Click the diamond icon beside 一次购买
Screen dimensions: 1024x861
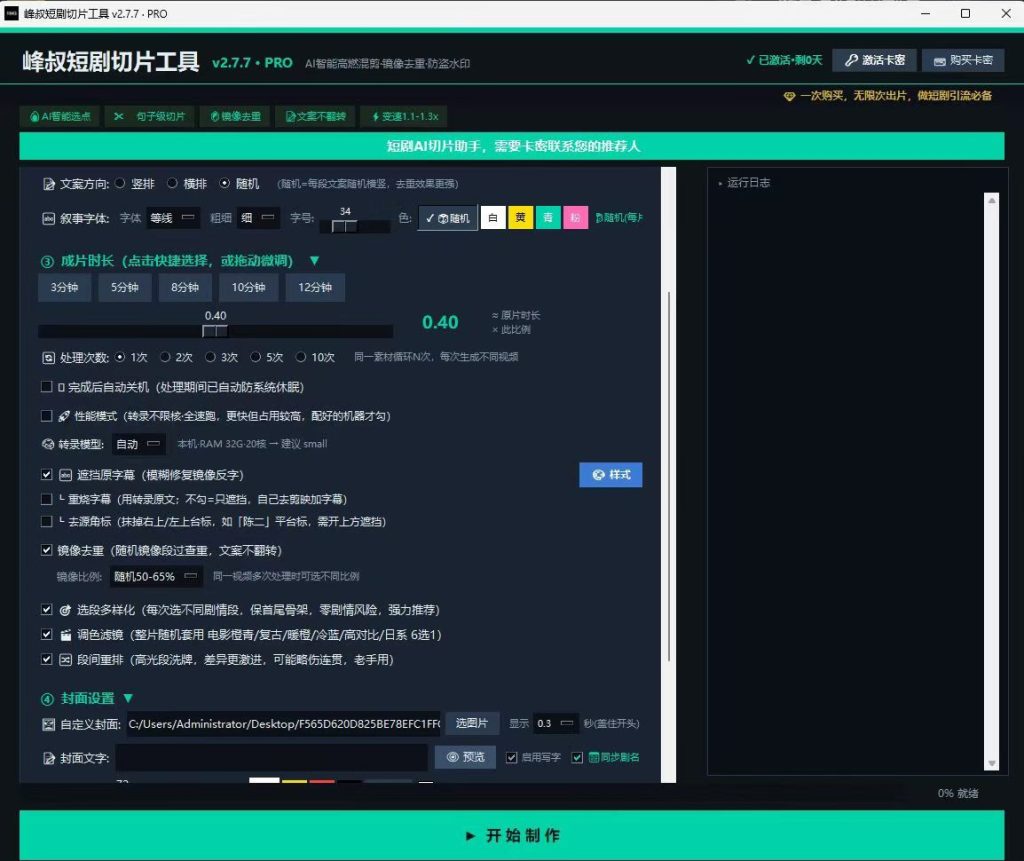pyautogui.click(x=789, y=96)
